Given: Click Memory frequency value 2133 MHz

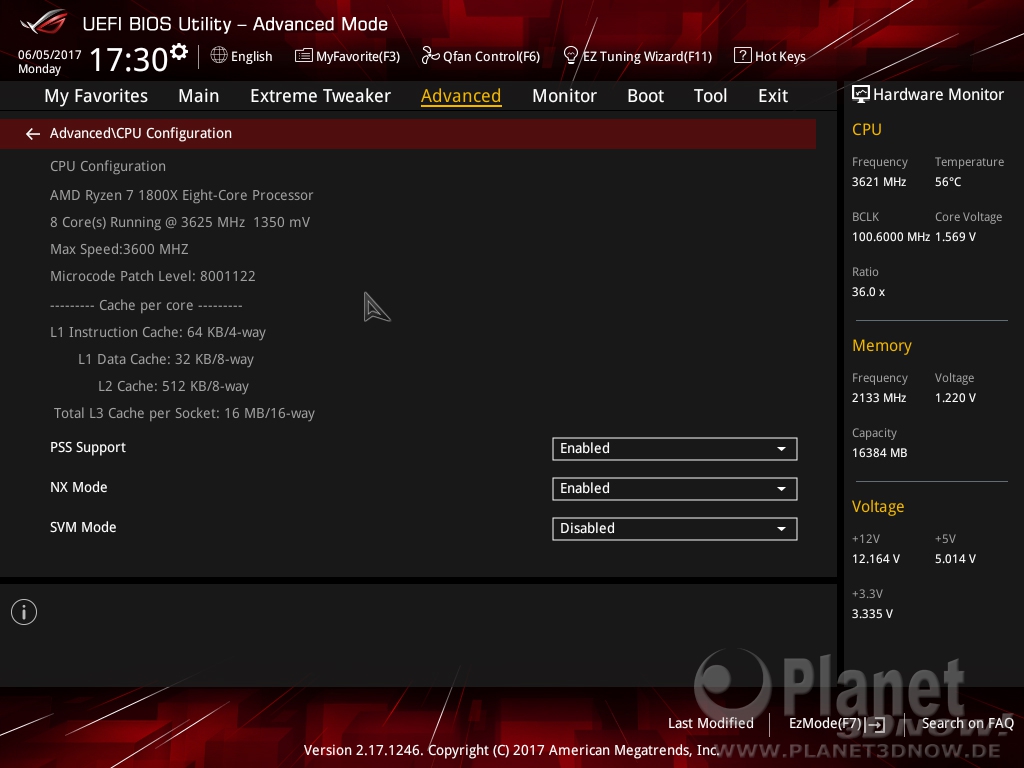Looking at the screenshot, I should (x=879, y=398).
